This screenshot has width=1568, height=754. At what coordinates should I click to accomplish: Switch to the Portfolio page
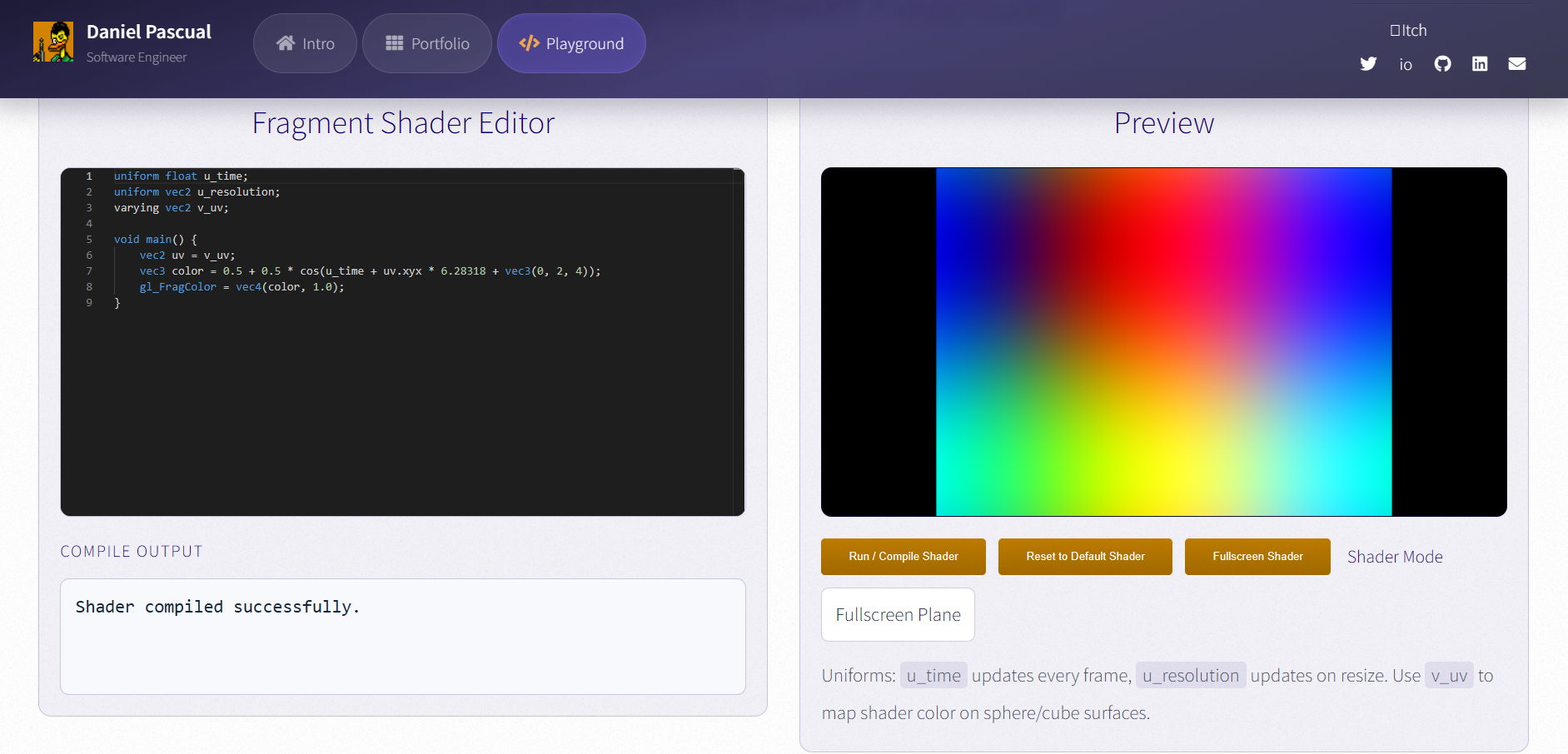(x=426, y=42)
